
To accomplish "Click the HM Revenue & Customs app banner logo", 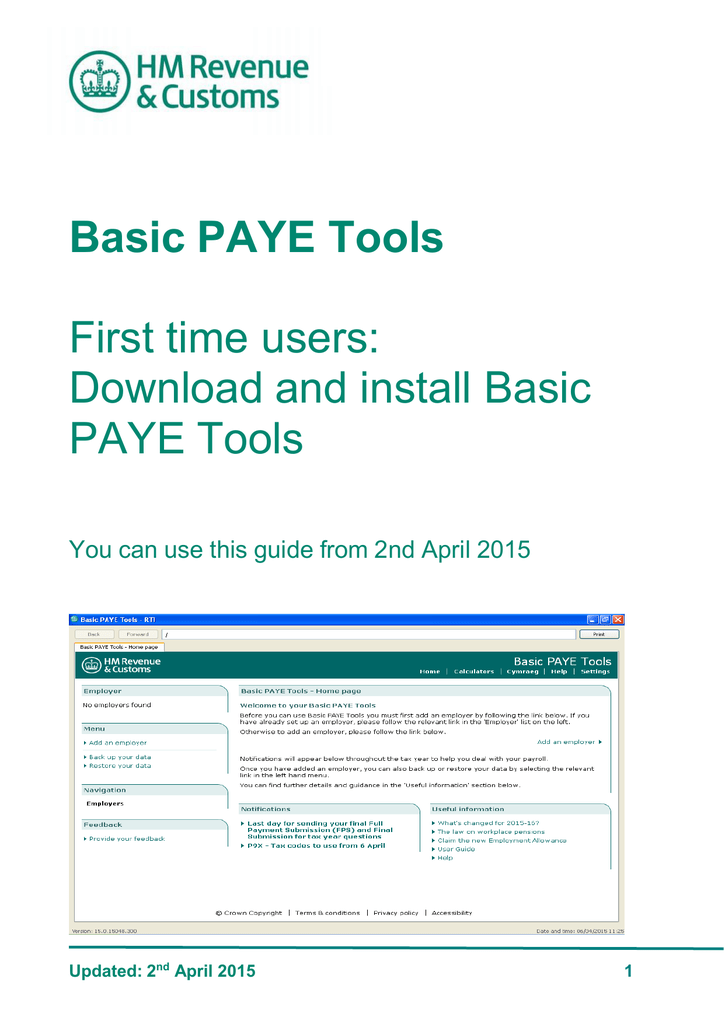I will pos(121,665).
